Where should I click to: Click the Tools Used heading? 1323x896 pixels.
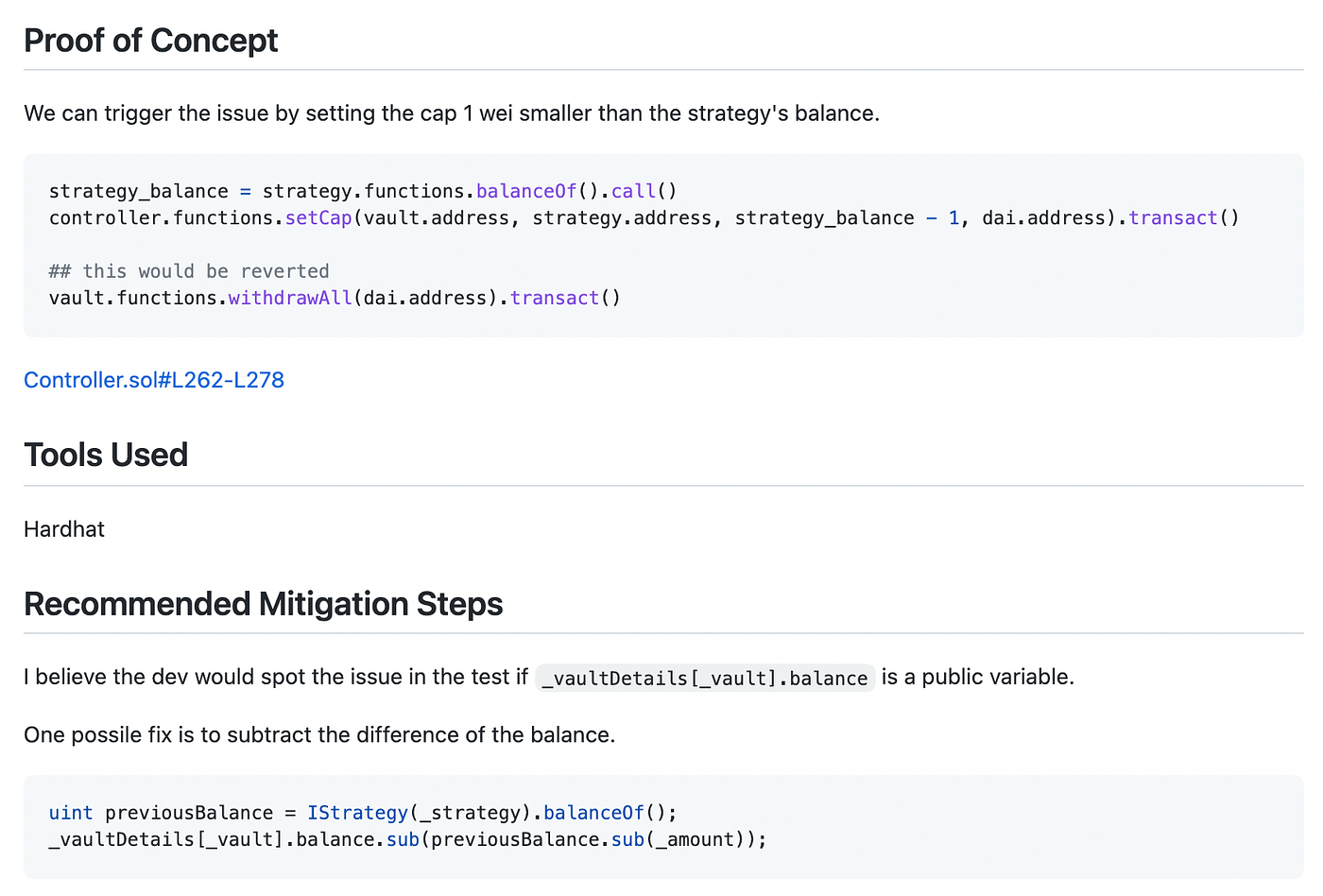tap(106, 455)
